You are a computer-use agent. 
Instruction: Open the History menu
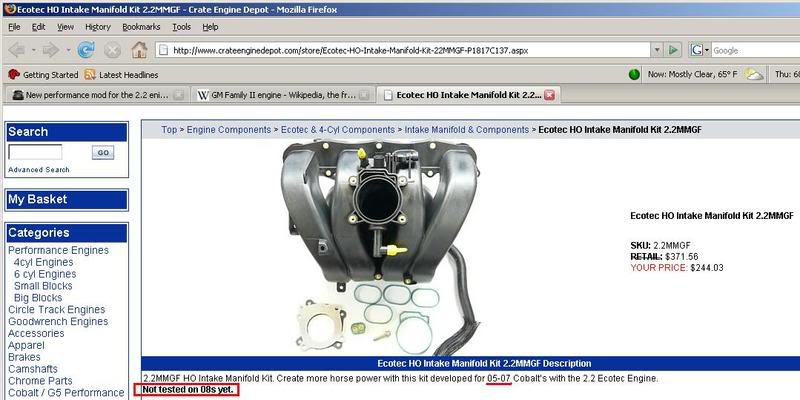(98, 27)
